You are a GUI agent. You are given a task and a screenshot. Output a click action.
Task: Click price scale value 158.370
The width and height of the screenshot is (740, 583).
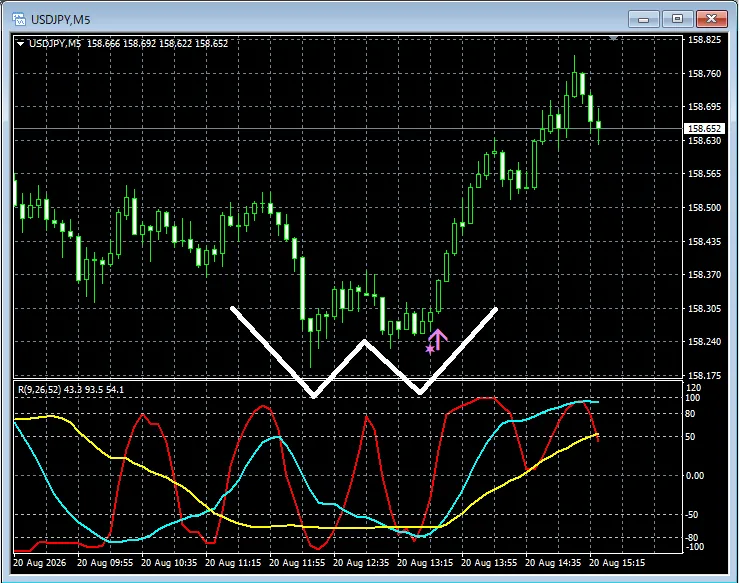pyautogui.click(x=704, y=274)
